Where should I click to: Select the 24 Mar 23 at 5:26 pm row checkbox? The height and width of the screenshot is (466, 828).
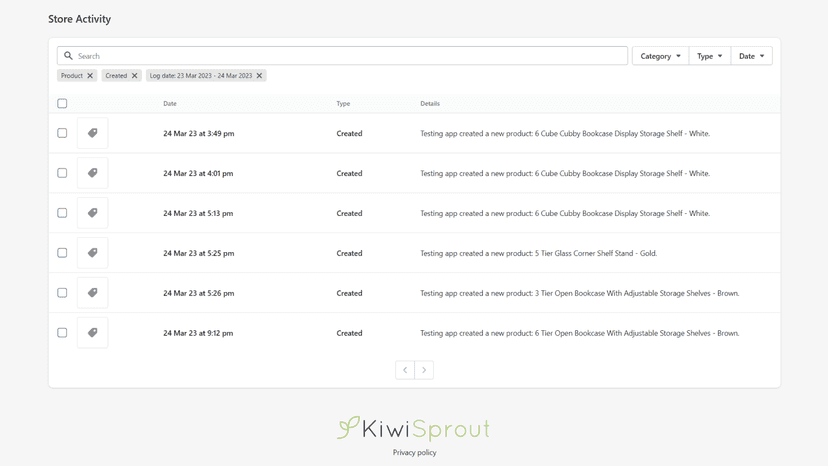click(62, 293)
